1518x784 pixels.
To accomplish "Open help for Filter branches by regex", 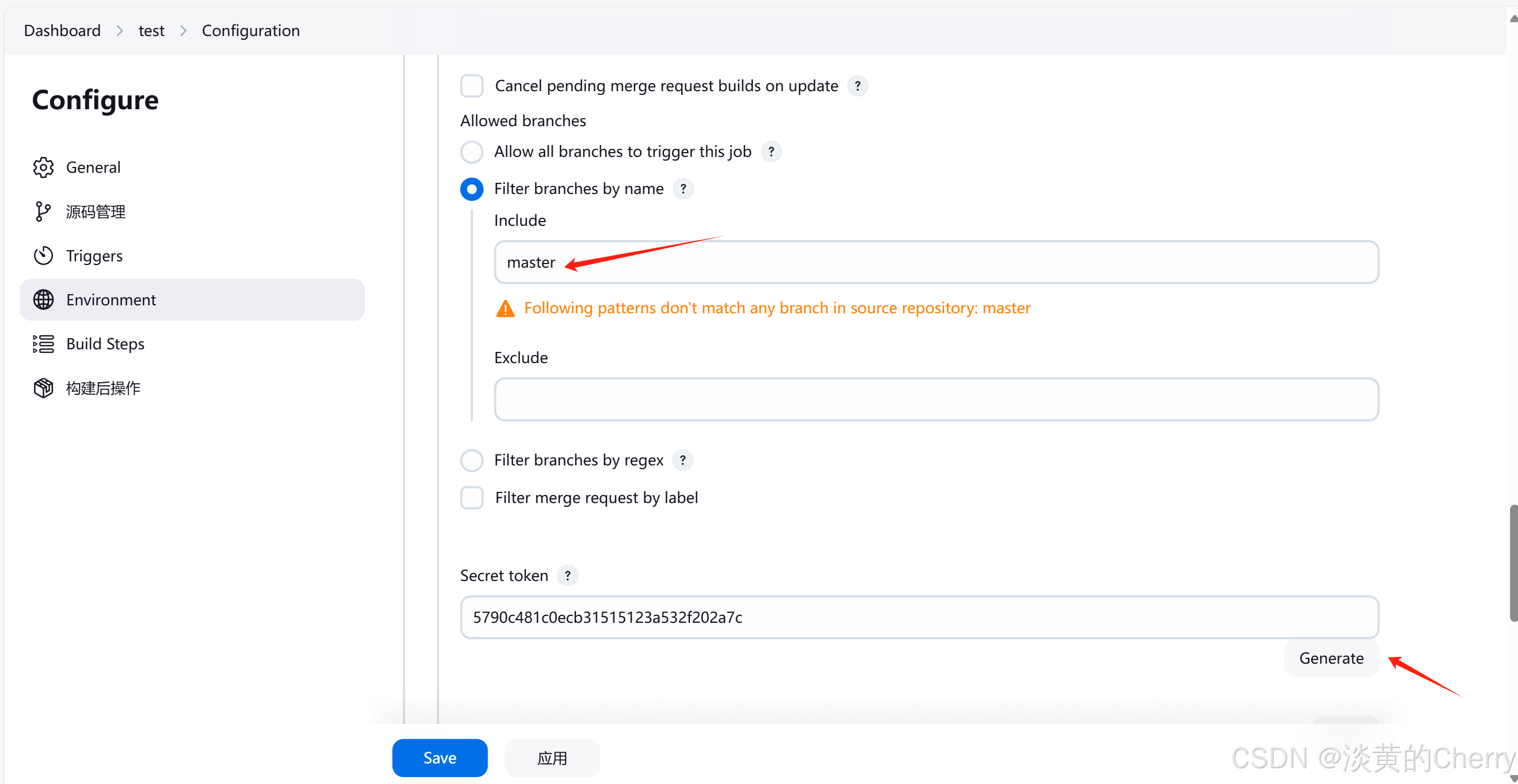I will coord(683,460).
